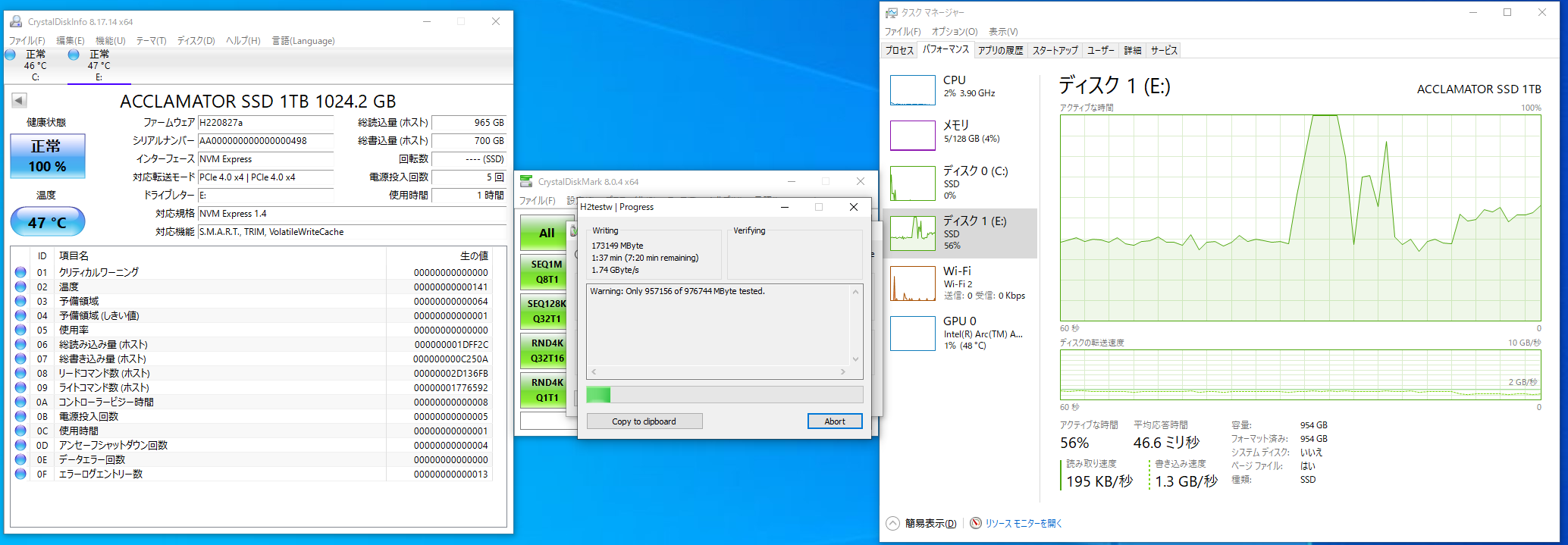
Task: Select the CPU graph thumbnail in Task Manager
Action: pos(912,90)
